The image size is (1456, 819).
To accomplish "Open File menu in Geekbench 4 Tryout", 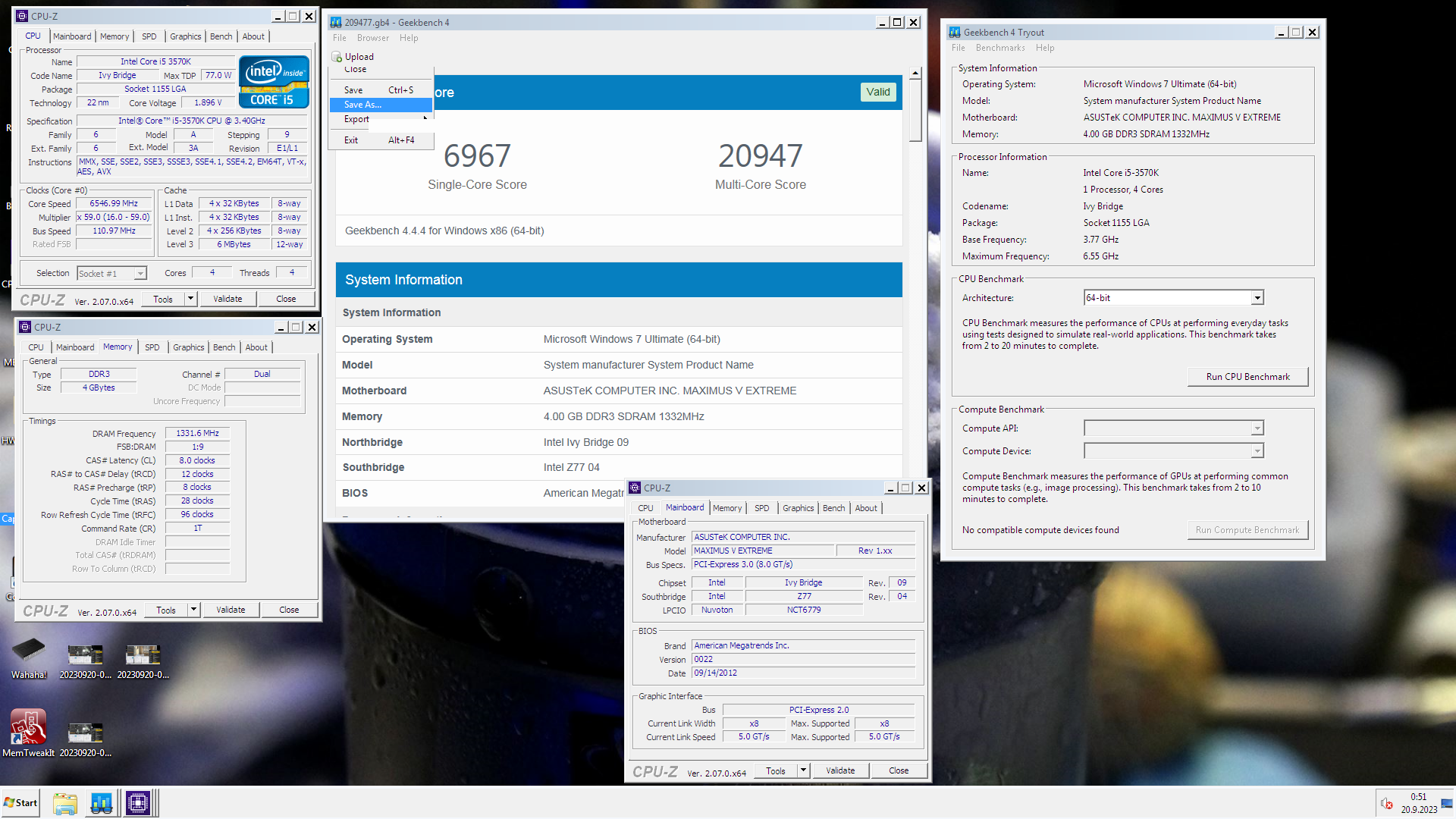I will pos(959,48).
